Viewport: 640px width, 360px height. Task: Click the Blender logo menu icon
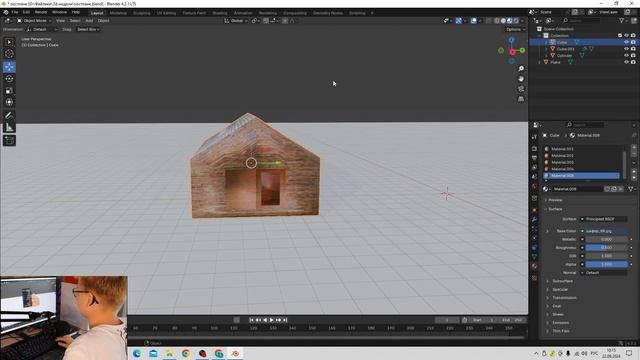(6, 12)
